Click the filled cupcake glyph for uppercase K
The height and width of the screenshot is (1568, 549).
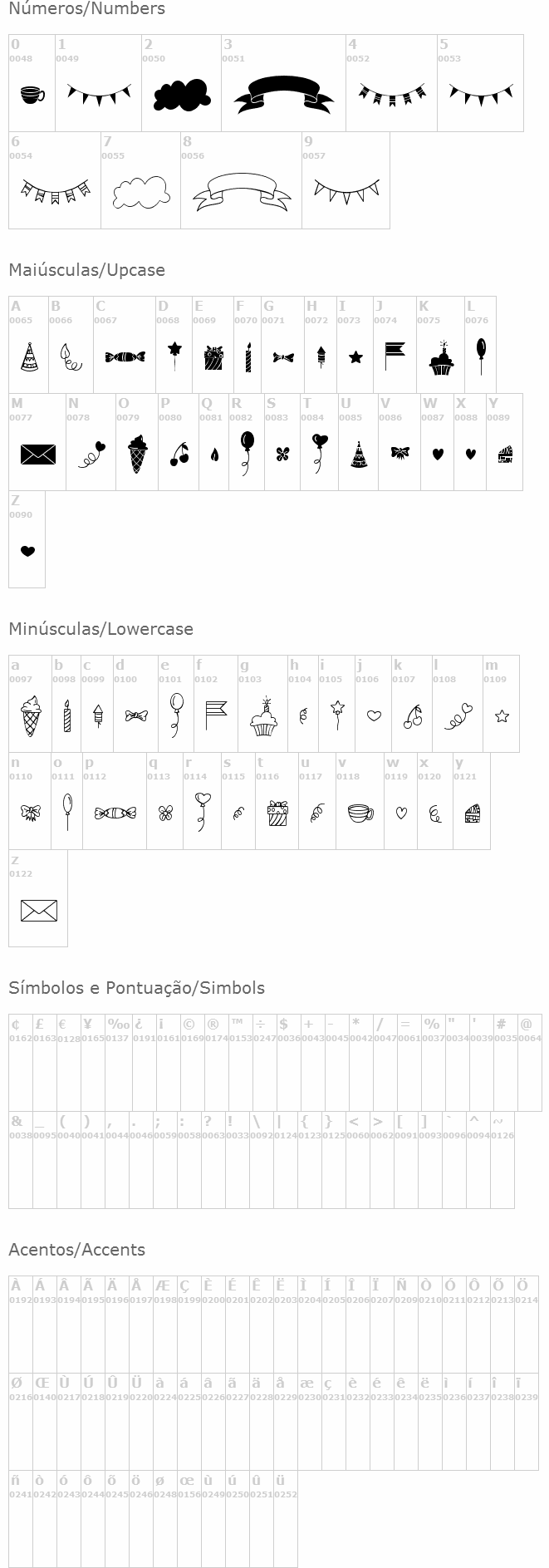(x=441, y=358)
